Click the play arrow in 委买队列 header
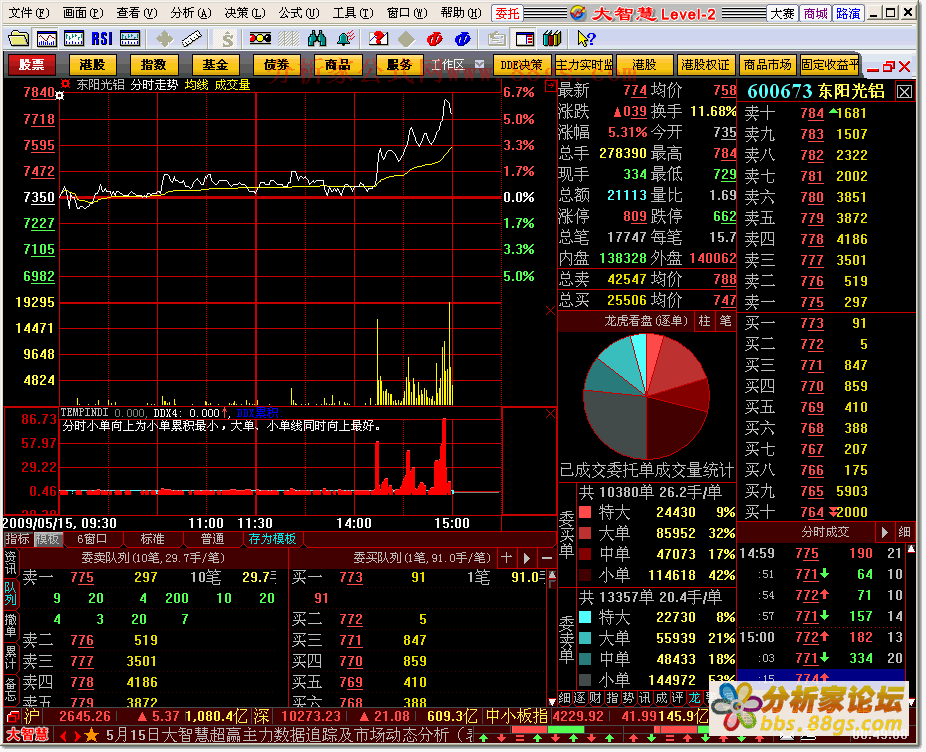 click(x=526, y=557)
